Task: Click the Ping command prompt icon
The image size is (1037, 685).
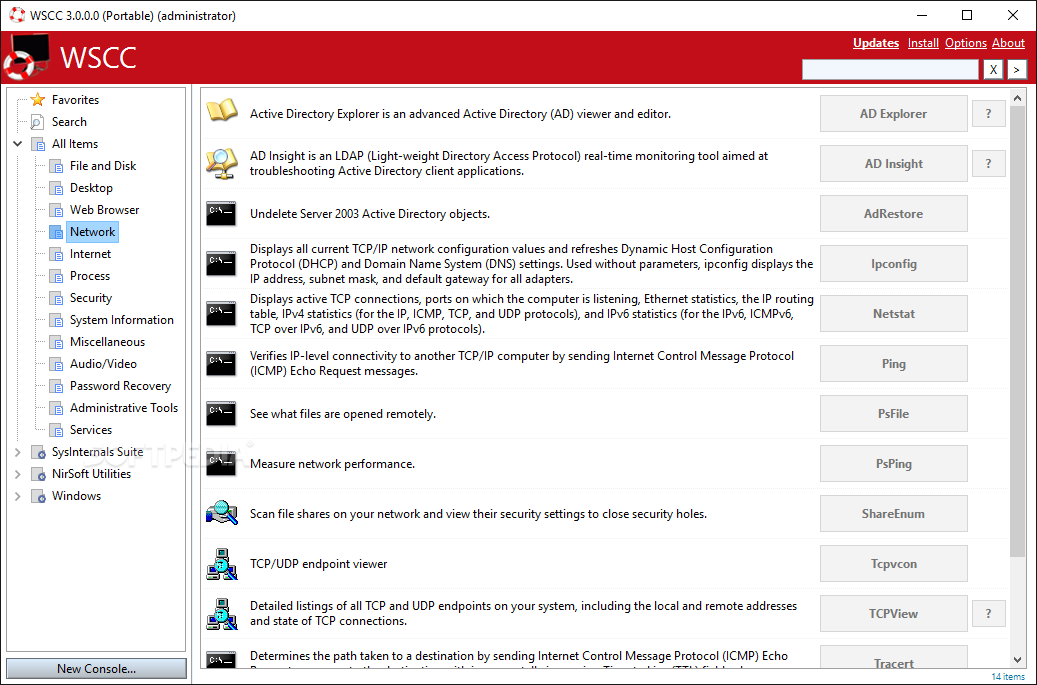Action: [221, 363]
